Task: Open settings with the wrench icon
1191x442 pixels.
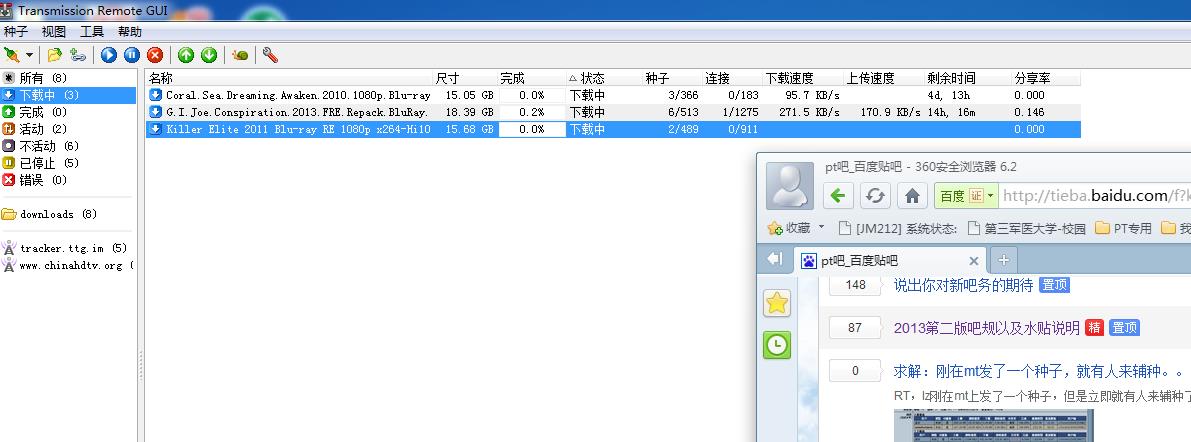Action: coord(270,55)
